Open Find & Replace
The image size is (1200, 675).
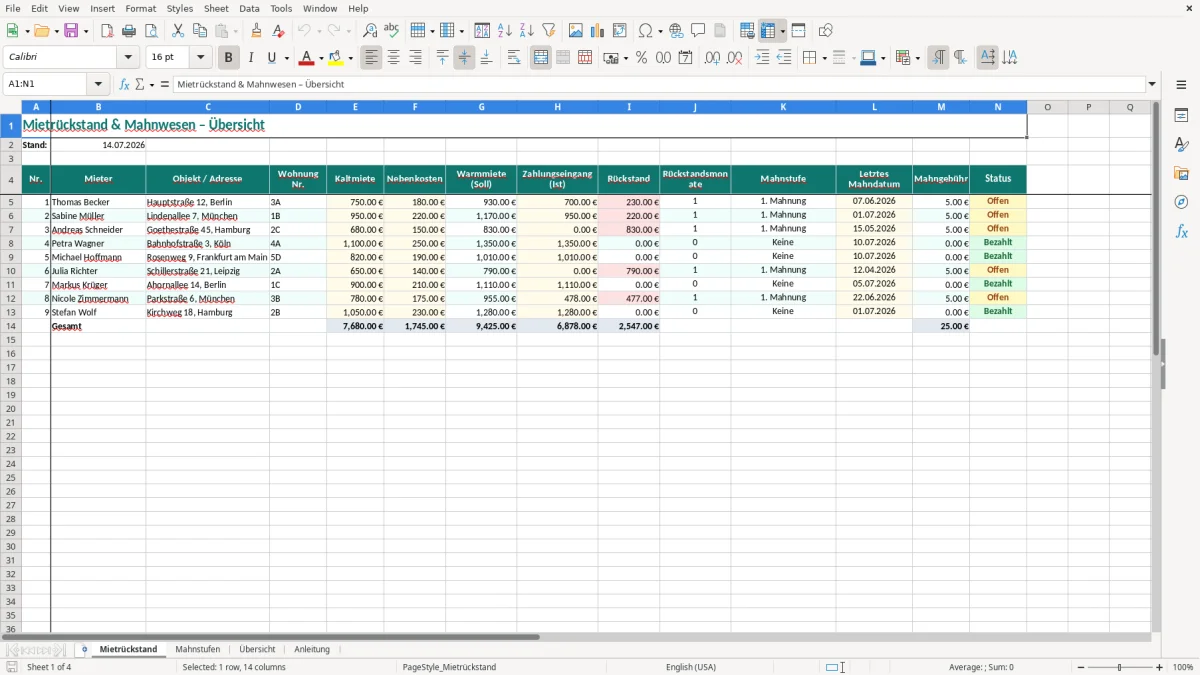(x=370, y=31)
